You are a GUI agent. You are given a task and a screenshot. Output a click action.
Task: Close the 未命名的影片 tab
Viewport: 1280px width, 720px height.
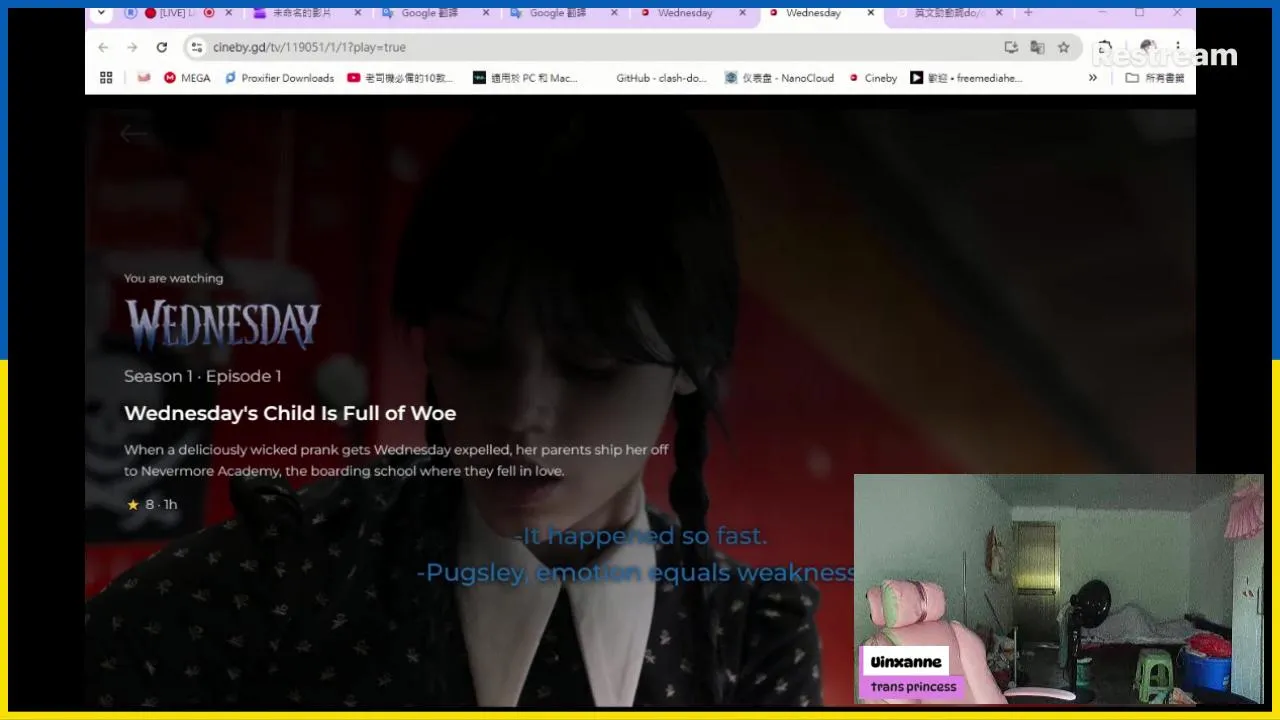pos(359,13)
